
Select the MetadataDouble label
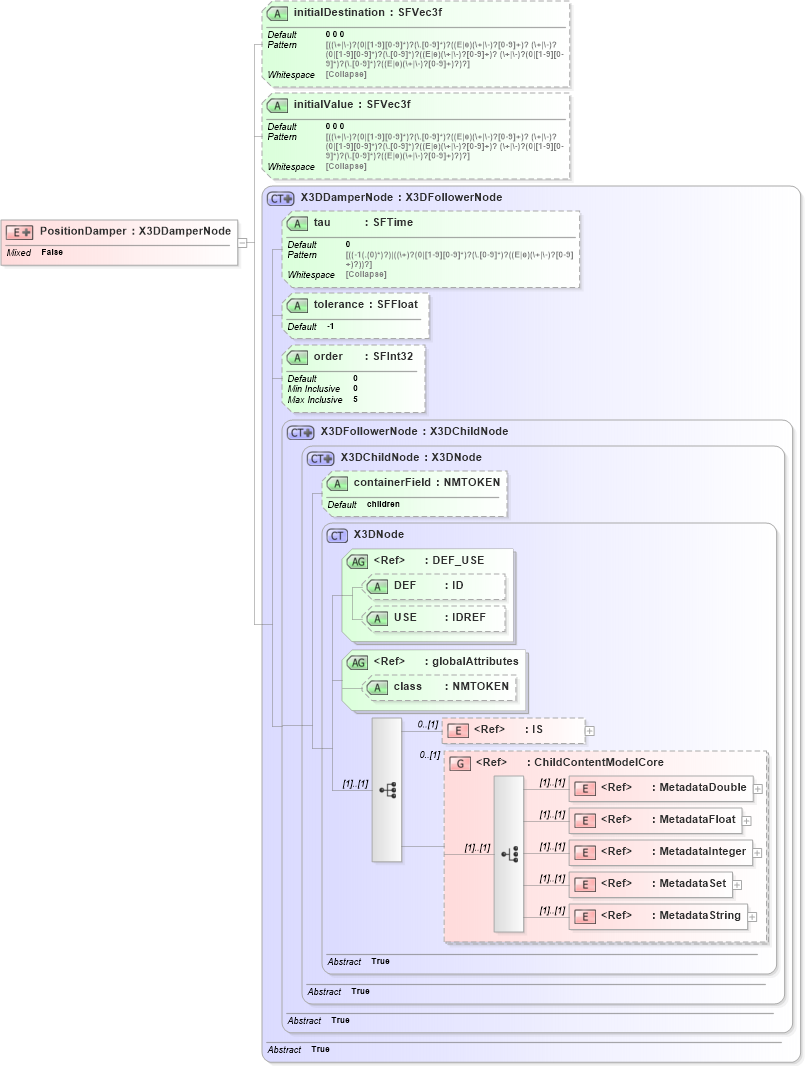click(674, 787)
